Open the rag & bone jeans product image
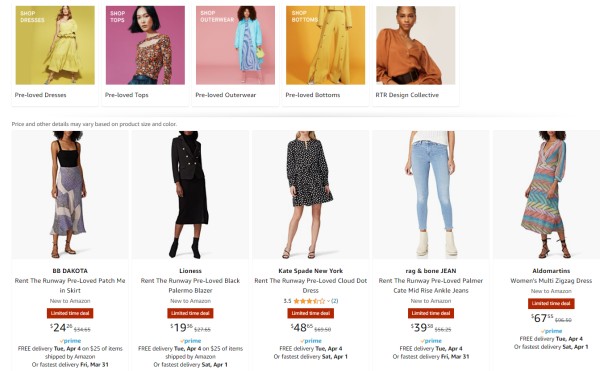600x371 pixels. 431,195
